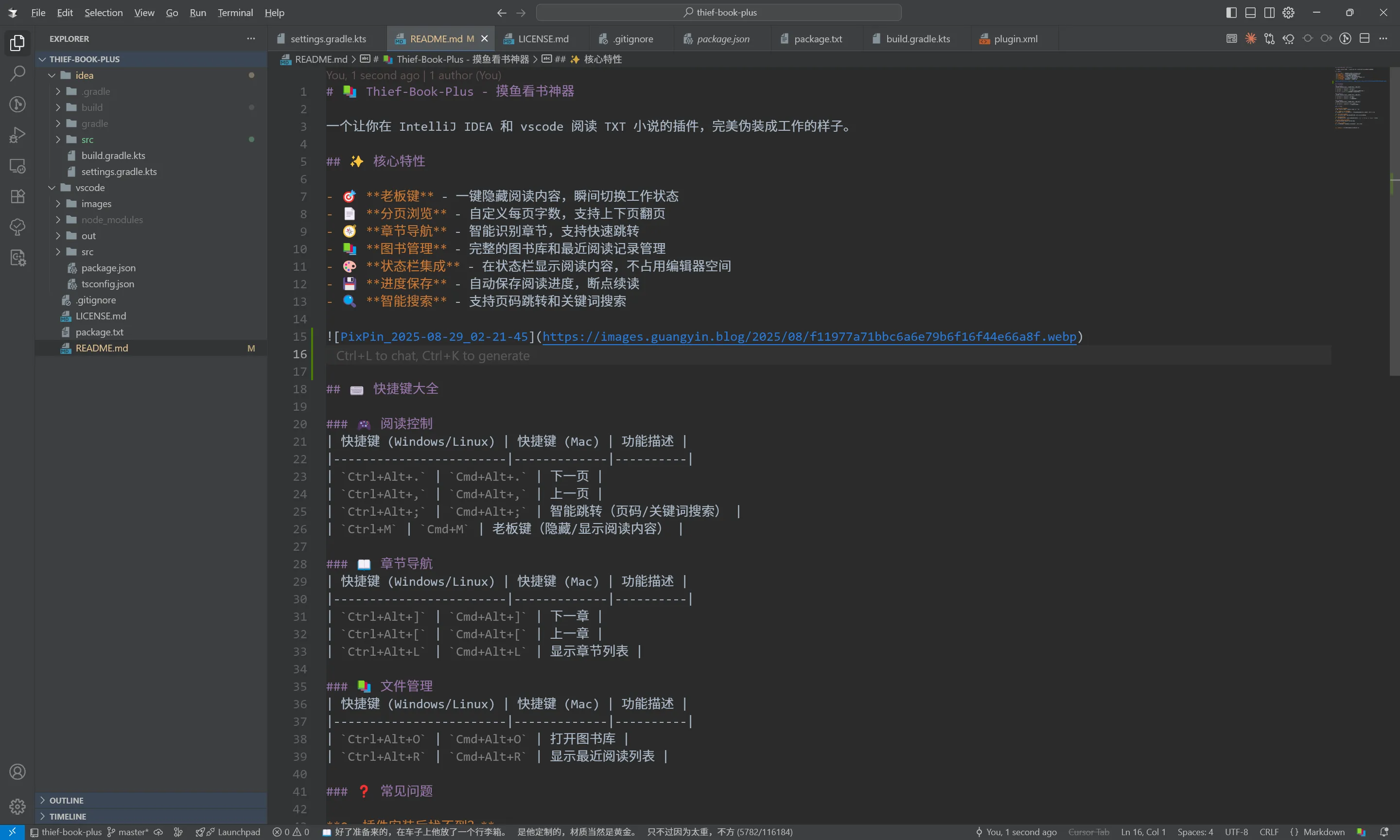Screen dimensions: 1400x840
Task: Open Explorer Views and More Actions ellipsis
Action: coord(251,38)
